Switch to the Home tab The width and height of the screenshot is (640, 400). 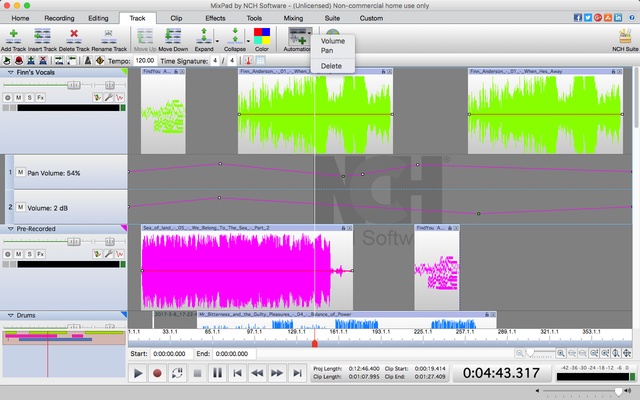point(20,18)
